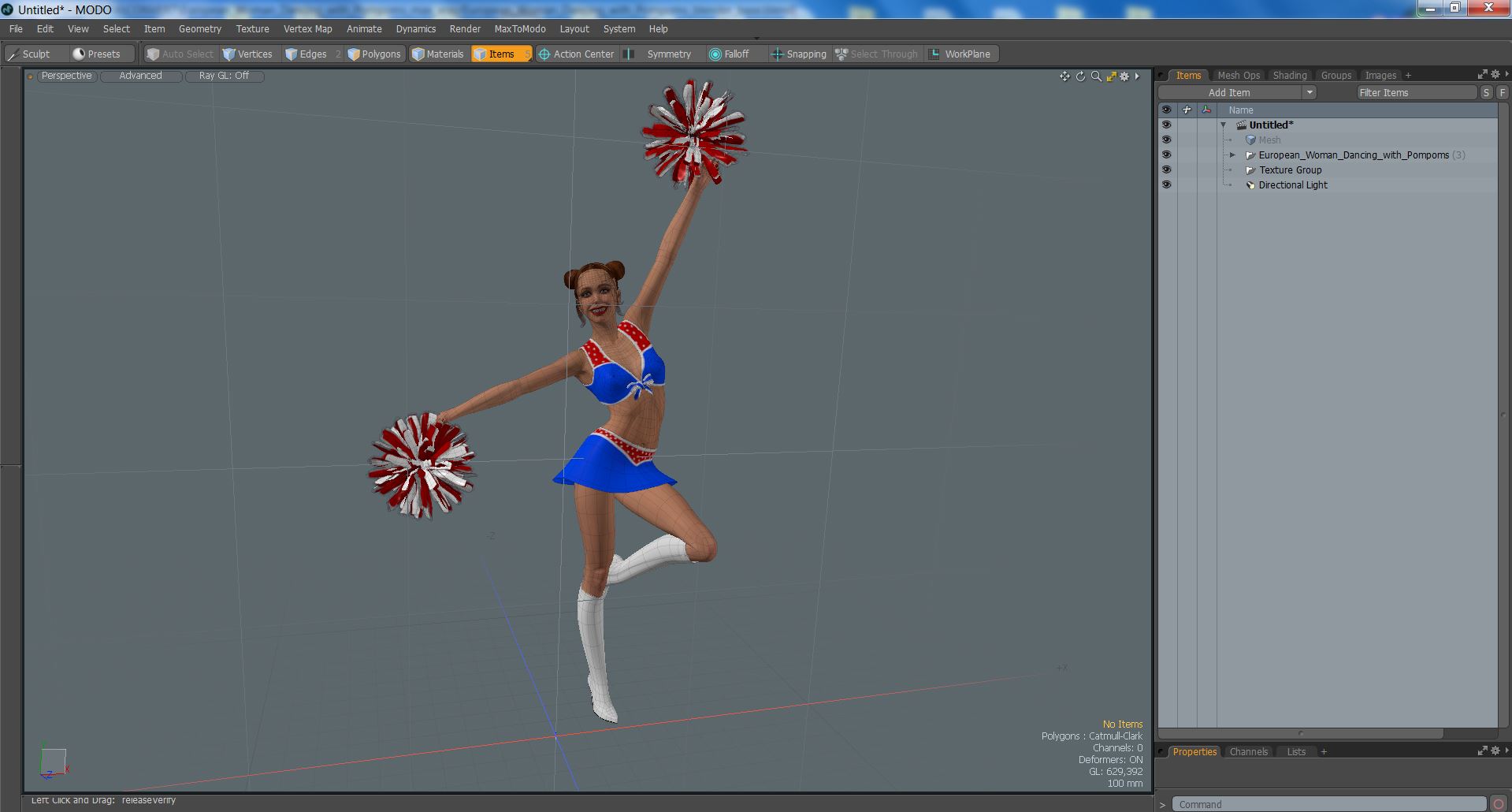The image size is (1512, 812).
Task: Click the Ray GL: Off button
Action: 224,76
